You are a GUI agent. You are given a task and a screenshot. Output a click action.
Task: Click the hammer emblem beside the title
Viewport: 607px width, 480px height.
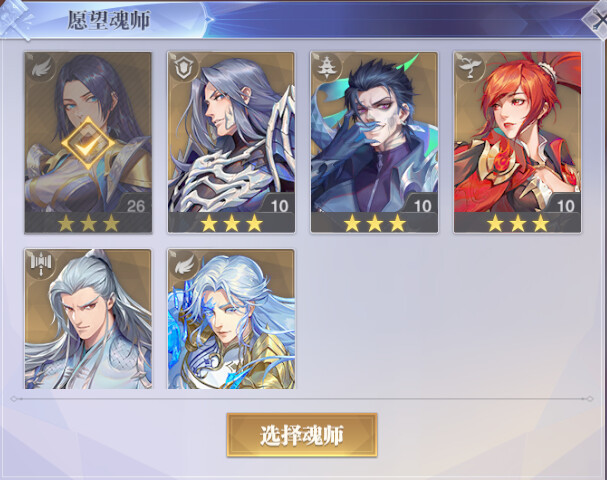[16, 19]
